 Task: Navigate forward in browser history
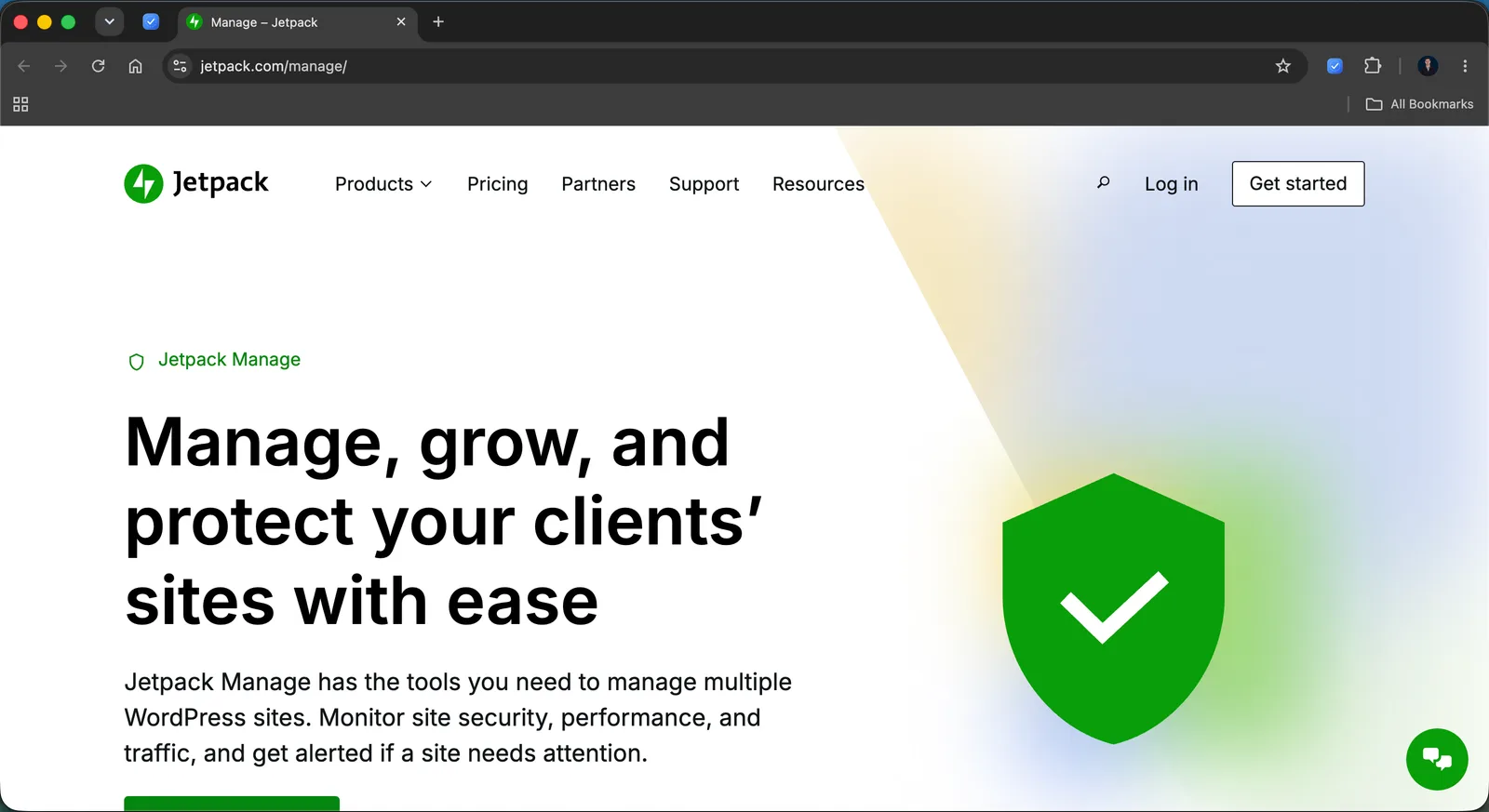[x=60, y=66]
